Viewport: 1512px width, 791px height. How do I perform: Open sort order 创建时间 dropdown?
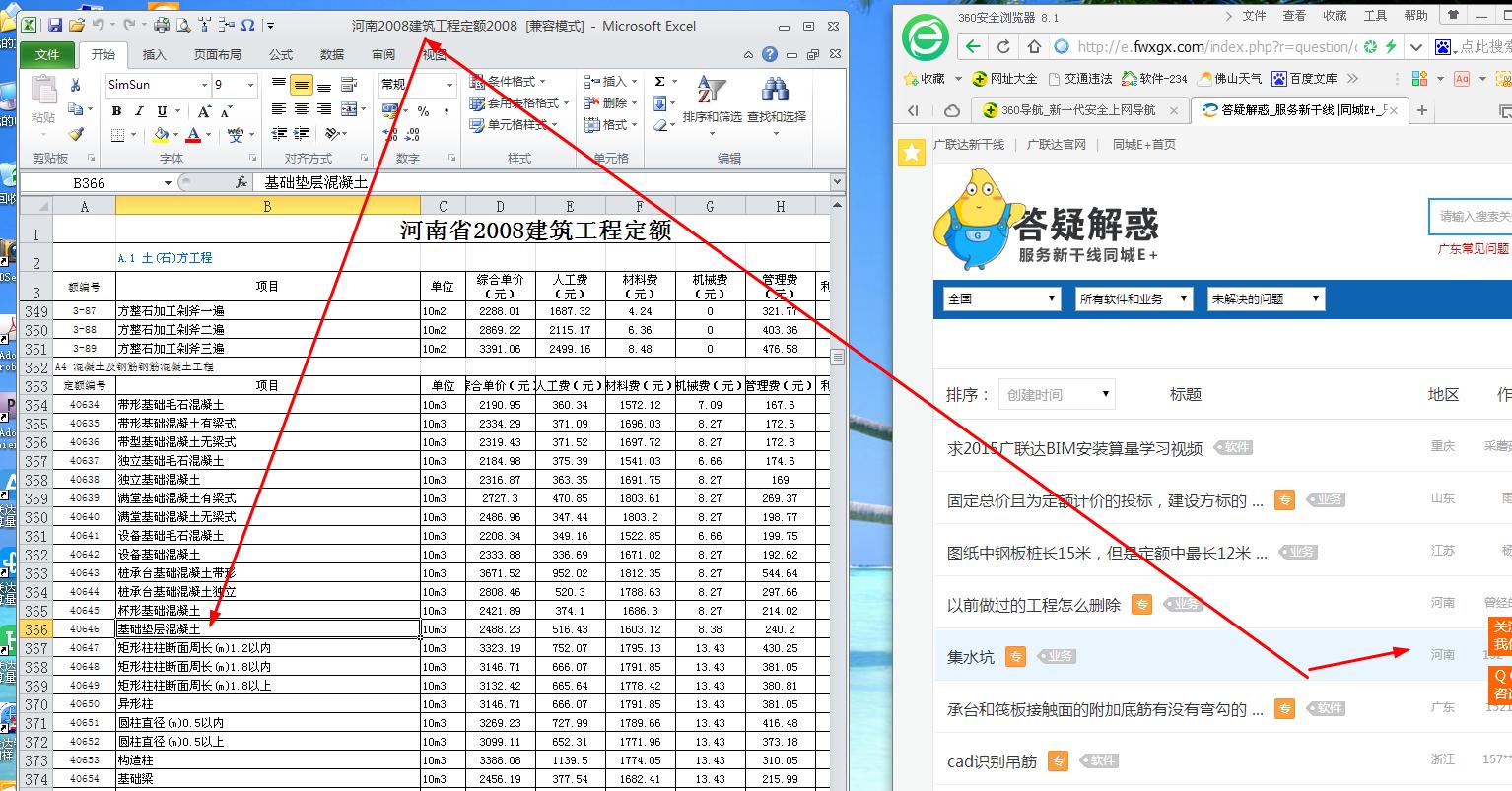(x=1058, y=394)
